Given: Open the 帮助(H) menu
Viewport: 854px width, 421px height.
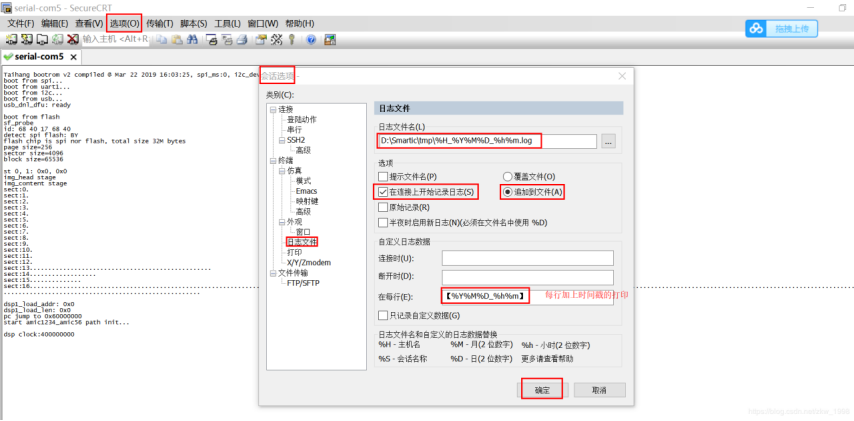Looking at the screenshot, I should [x=300, y=23].
